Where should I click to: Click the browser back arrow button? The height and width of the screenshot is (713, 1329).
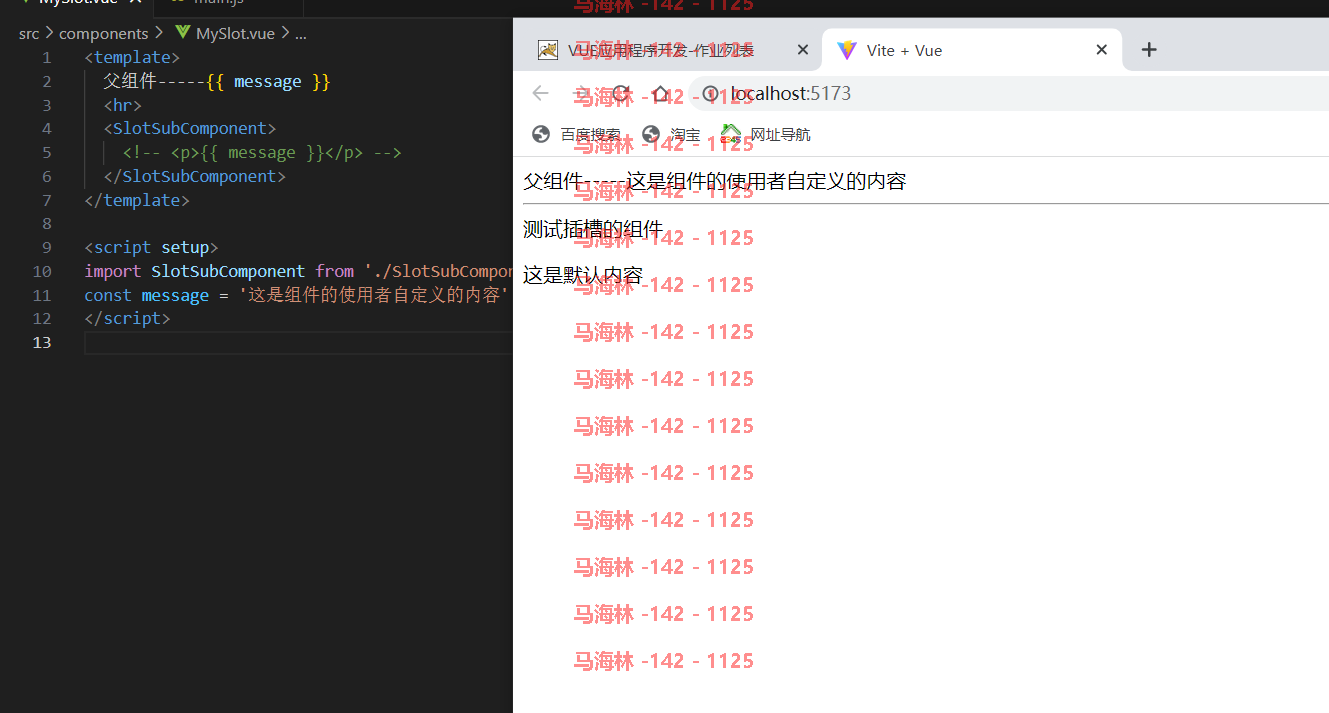[541, 94]
